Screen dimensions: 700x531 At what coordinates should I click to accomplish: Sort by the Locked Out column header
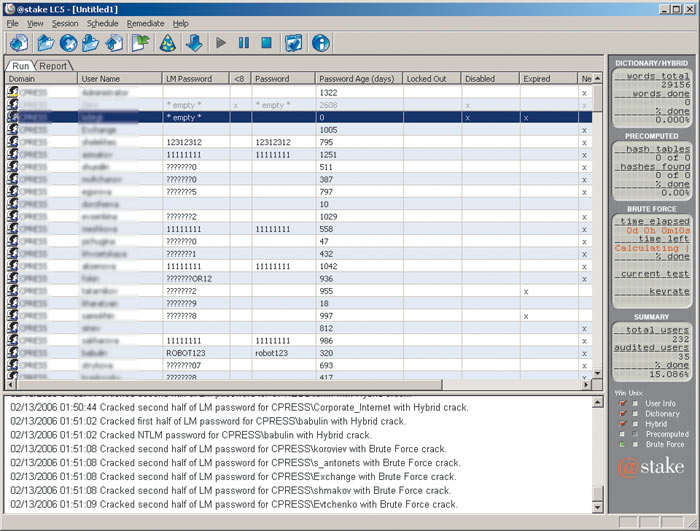click(x=432, y=79)
